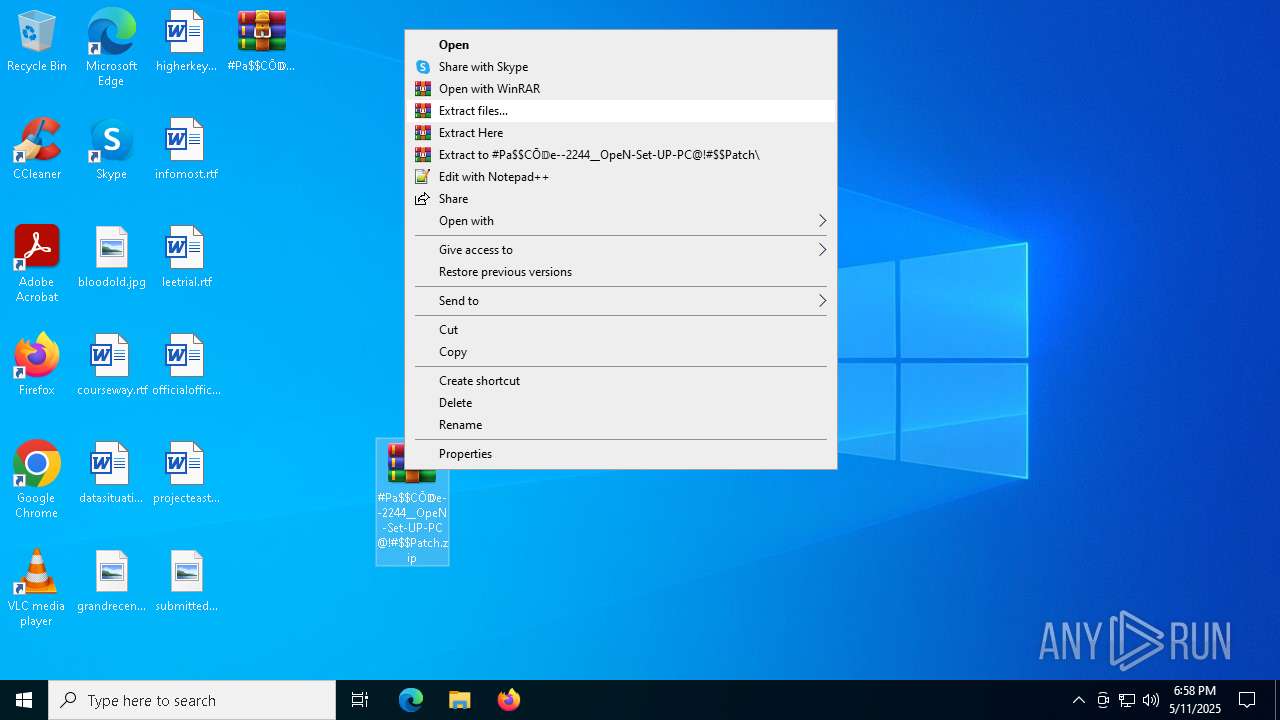This screenshot has height=720, width=1280.
Task: Open VLC media player shortcut
Action: [37, 589]
